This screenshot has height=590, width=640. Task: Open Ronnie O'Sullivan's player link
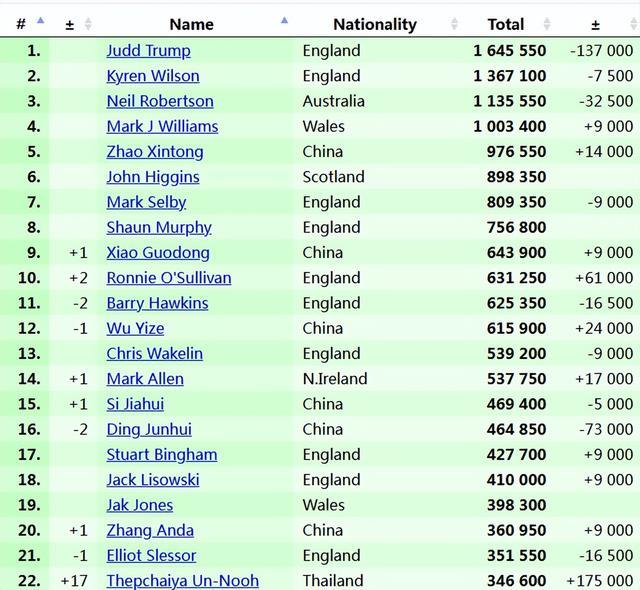(x=169, y=278)
